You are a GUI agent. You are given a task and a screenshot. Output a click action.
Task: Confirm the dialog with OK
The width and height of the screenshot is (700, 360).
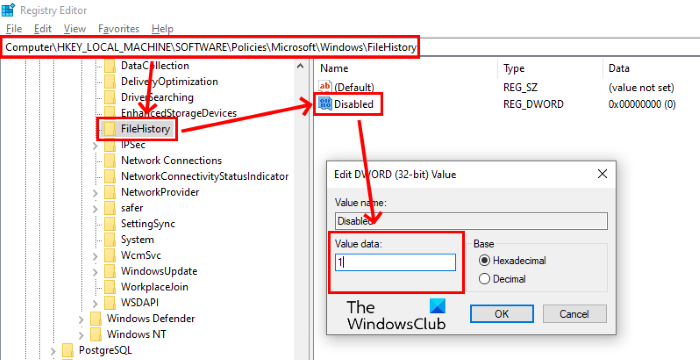click(502, 314)
